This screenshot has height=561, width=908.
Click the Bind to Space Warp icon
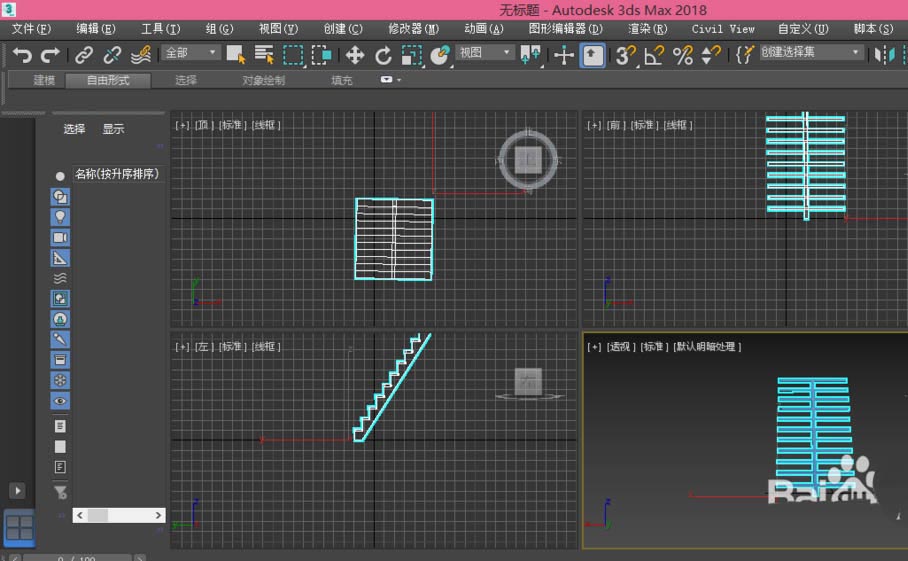[141, 55]
